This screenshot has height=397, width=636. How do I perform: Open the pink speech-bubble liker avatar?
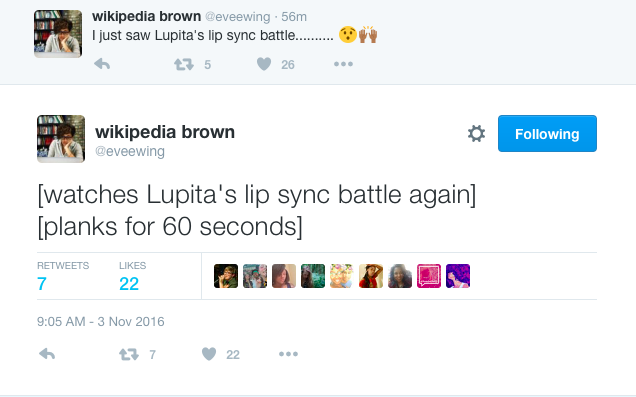point(429,276)
